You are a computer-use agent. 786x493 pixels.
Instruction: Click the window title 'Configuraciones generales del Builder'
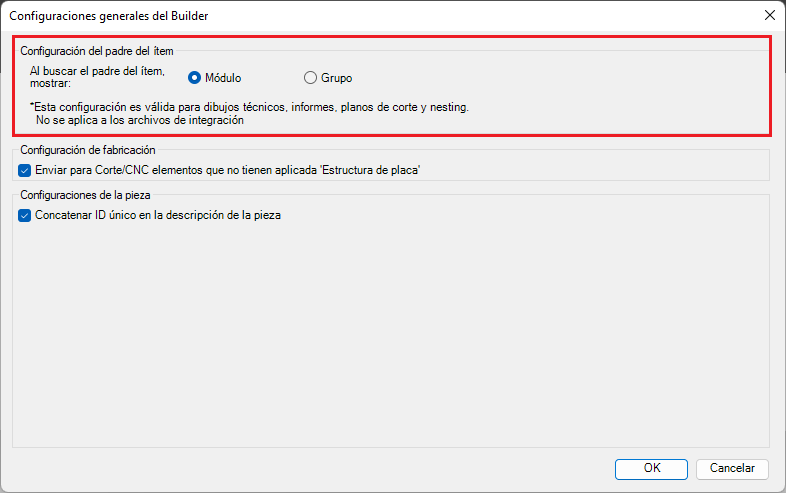109,16
